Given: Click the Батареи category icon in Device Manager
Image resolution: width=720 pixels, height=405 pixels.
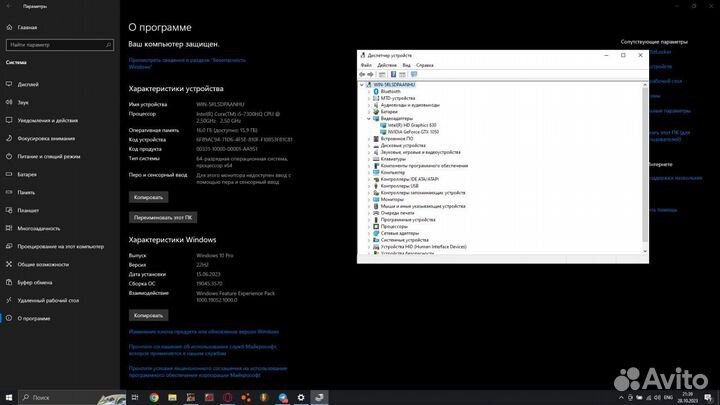Looking at the screenshot, I should pos(376,112).
